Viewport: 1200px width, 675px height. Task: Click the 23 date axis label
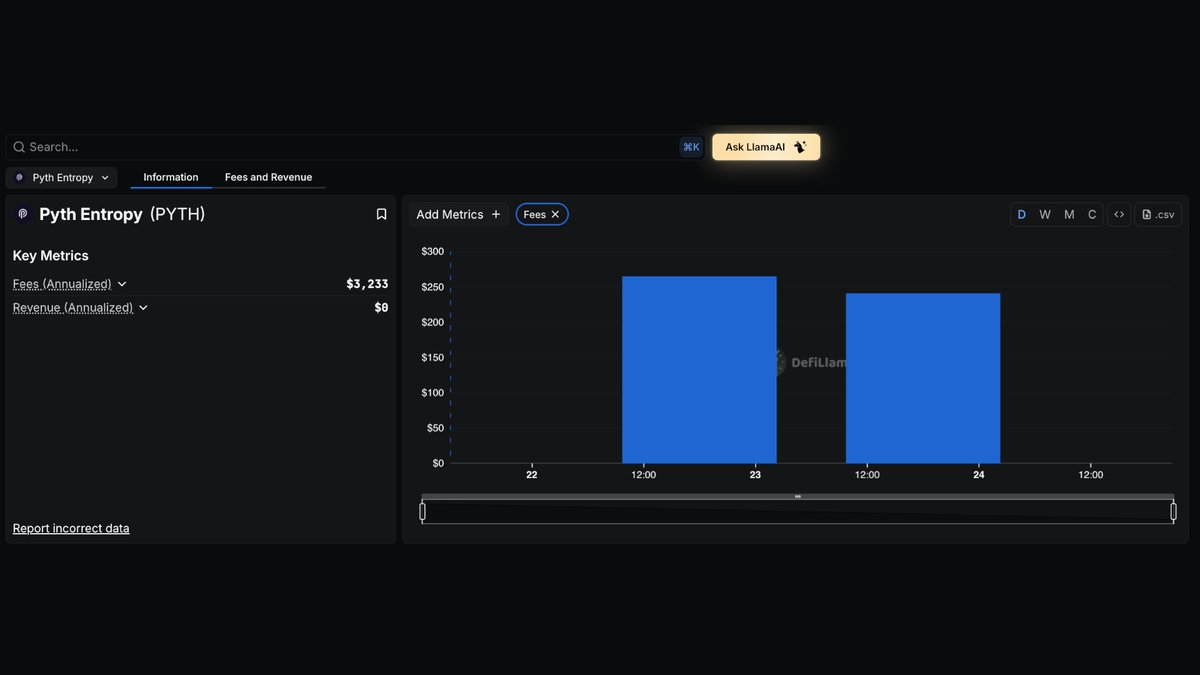(x=755, y=475)
